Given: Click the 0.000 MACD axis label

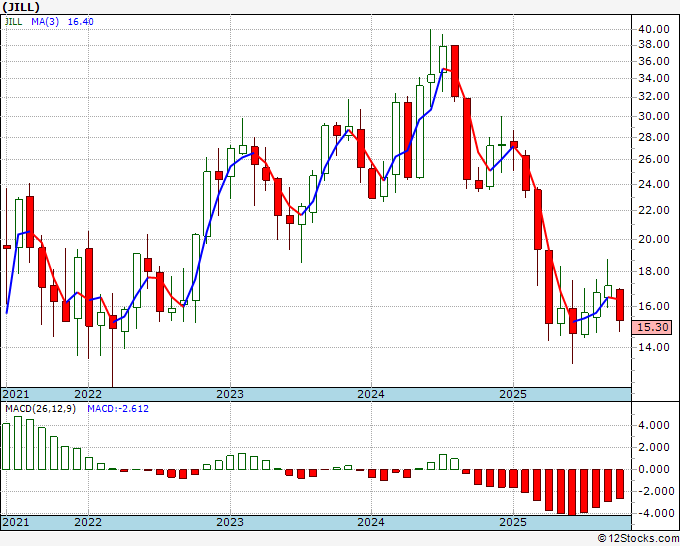Looking at the screenshot, I should click(654, 470).
